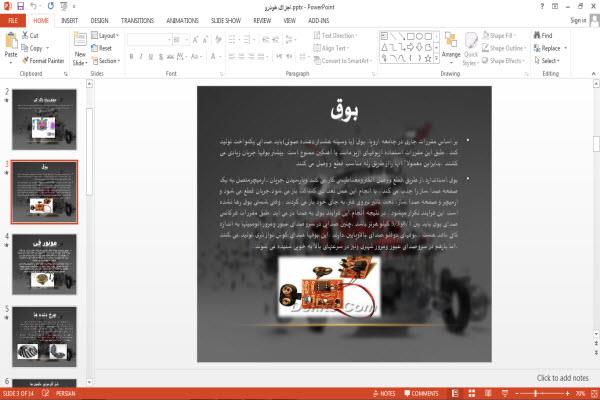Click the Save icon in quick access toolbar
The height and width of the screenshot is (400, 600).
[x=21, y=6]
